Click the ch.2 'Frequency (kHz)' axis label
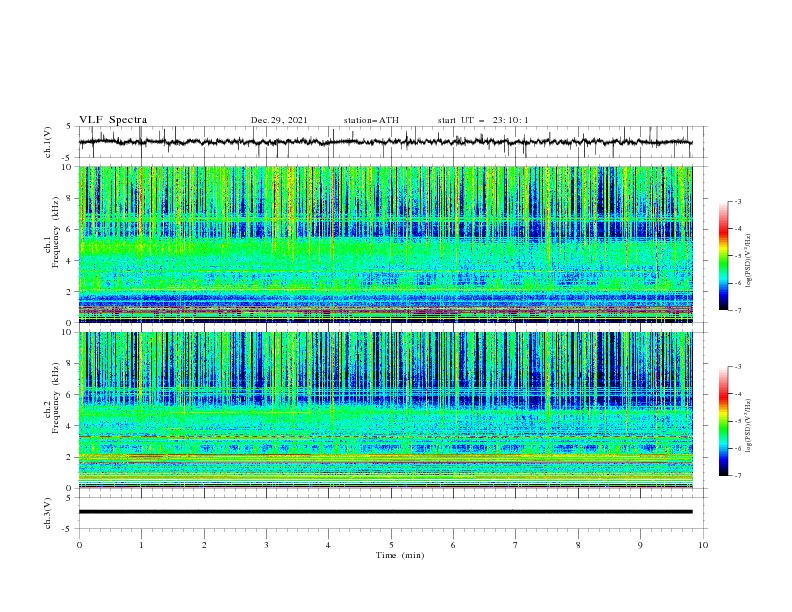The height and width of the screenshot is (612, 792). (x=56, y=397)
